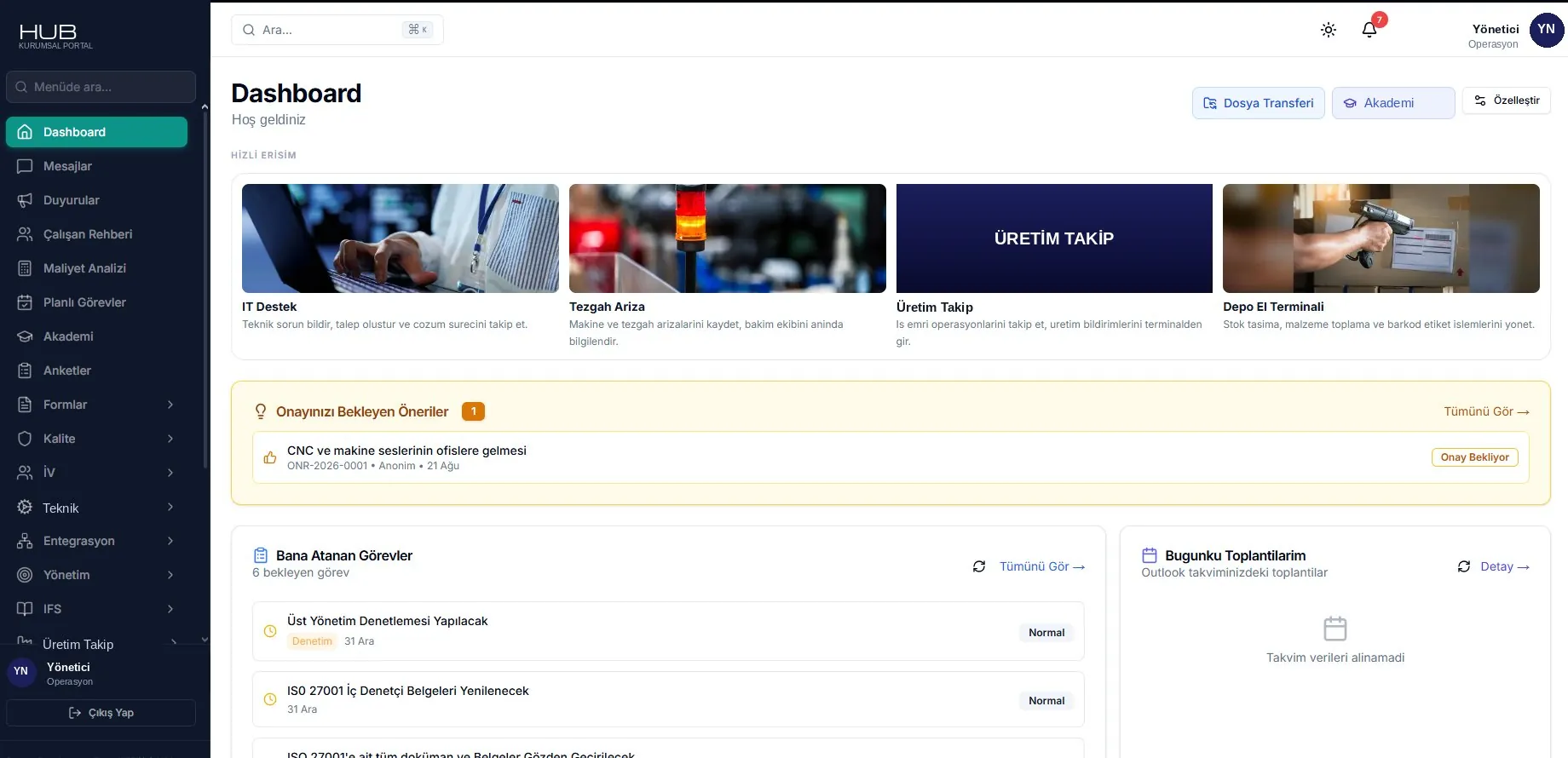1568x758 pixels.
Task: Click the clock icon beside ISO 27001 İç Denetçi
Action: click(270, 699)
